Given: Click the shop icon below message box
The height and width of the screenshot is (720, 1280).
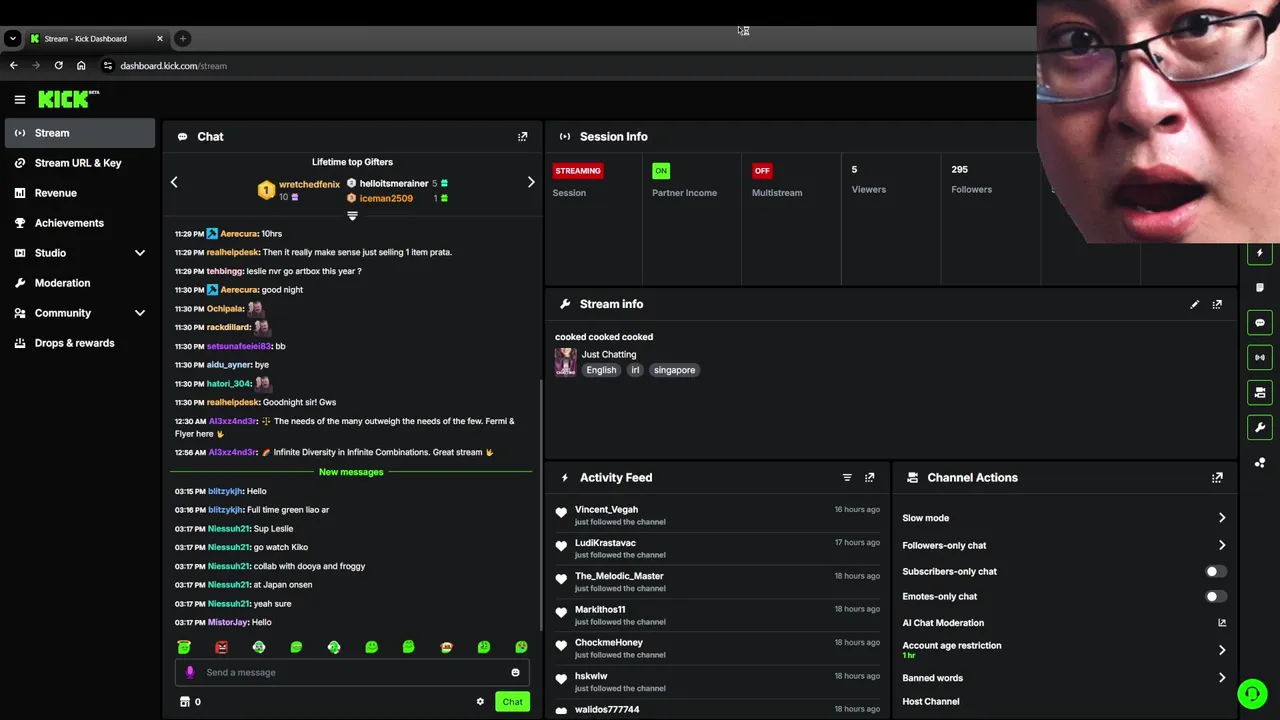Looking at the screenshot, I should 184,702.
